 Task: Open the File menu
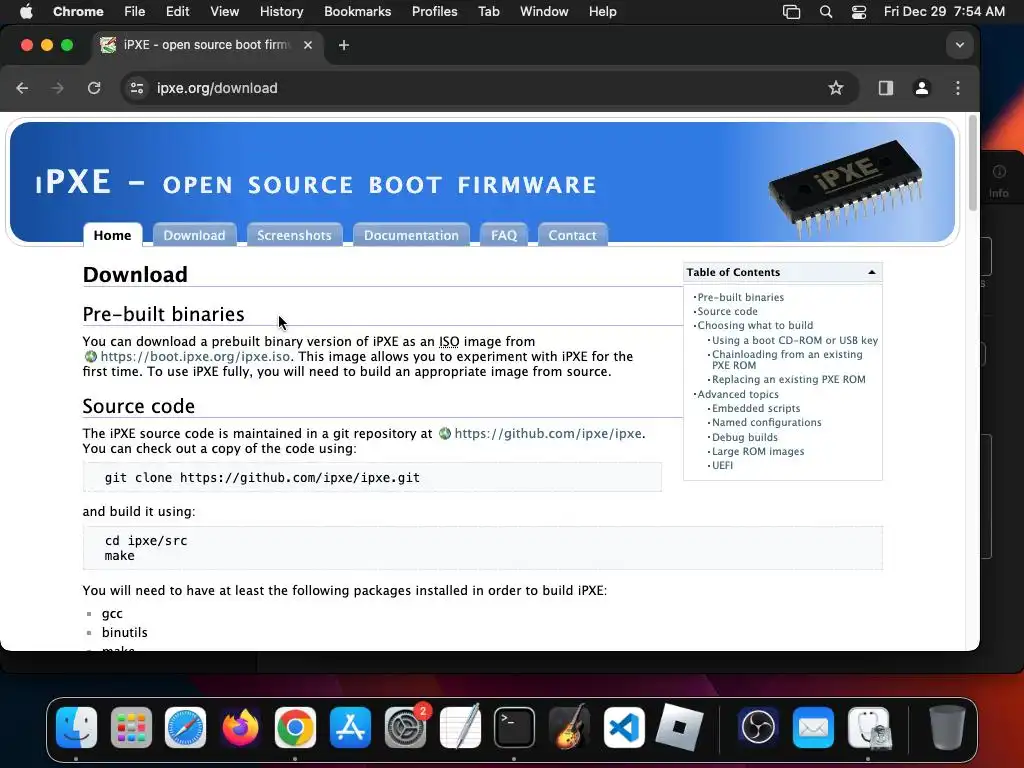pyautogui.click(x=135, y=11)
